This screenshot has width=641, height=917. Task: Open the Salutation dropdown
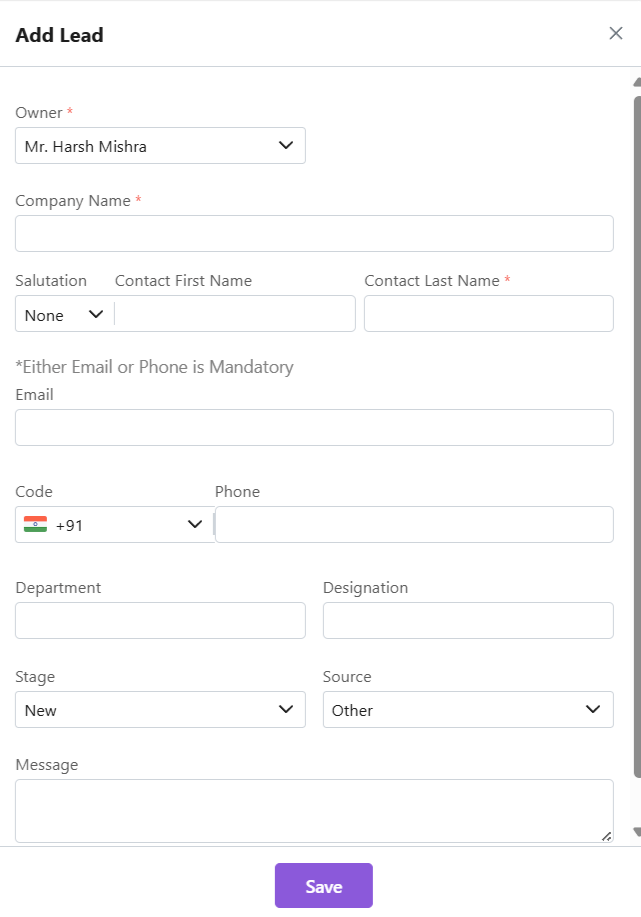(x=64, y=315)
